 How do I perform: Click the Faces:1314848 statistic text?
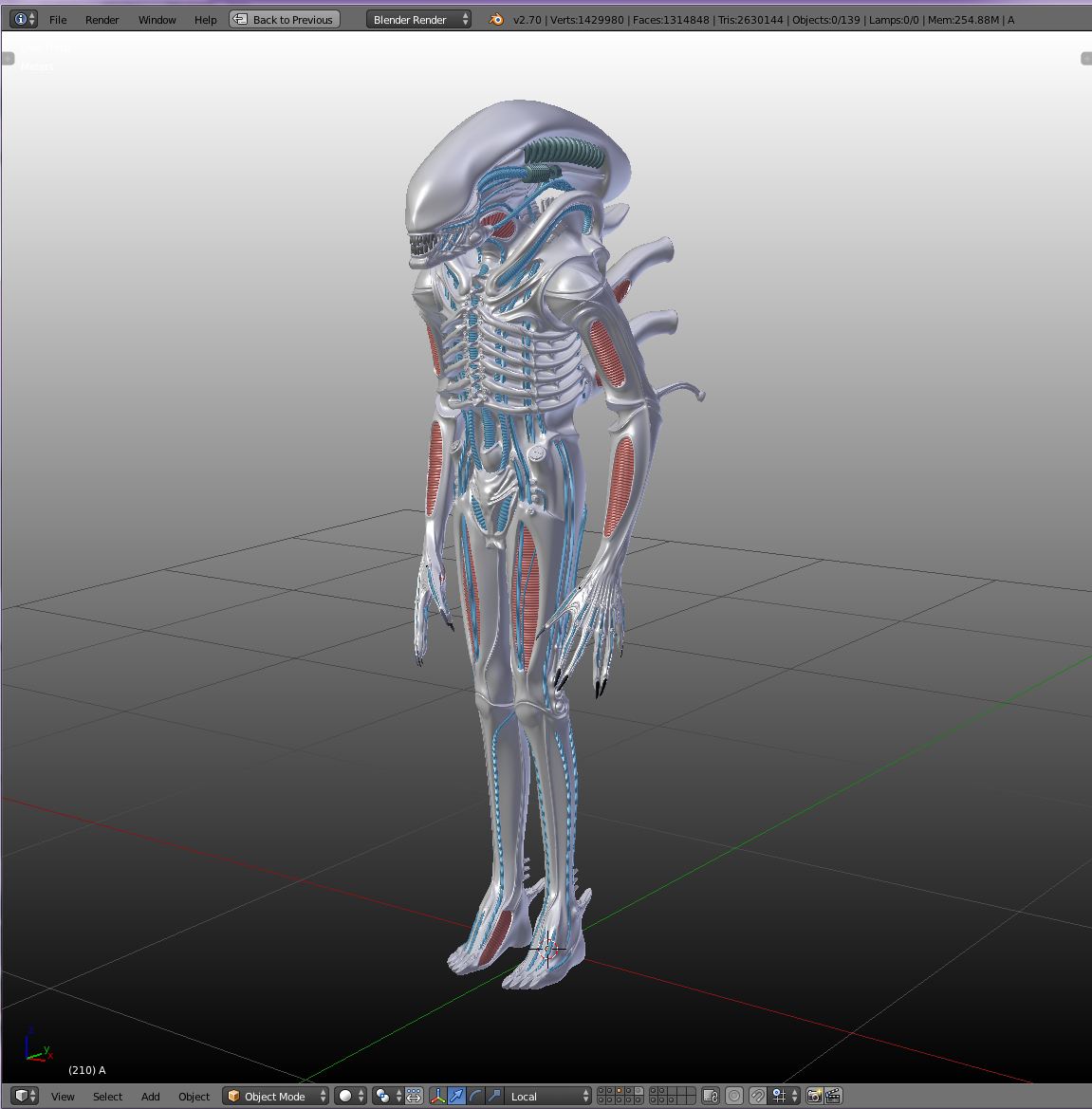(x=671, y=20)
